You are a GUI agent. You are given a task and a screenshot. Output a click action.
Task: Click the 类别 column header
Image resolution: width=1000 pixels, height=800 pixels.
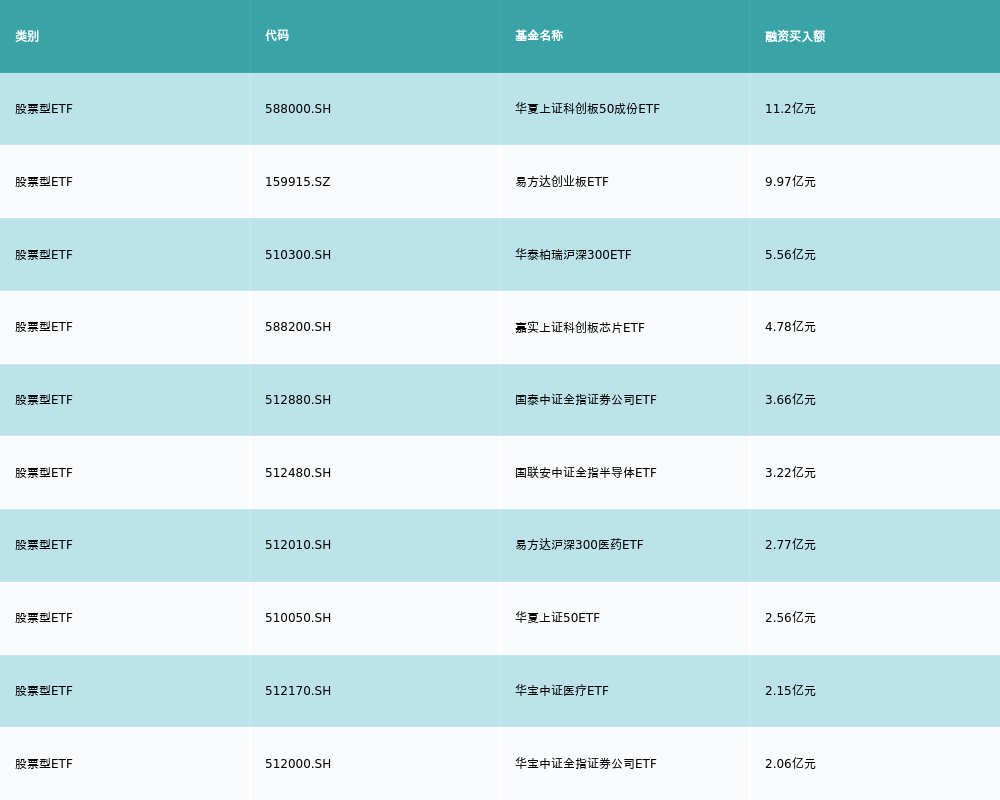click(x=27, y=36)
